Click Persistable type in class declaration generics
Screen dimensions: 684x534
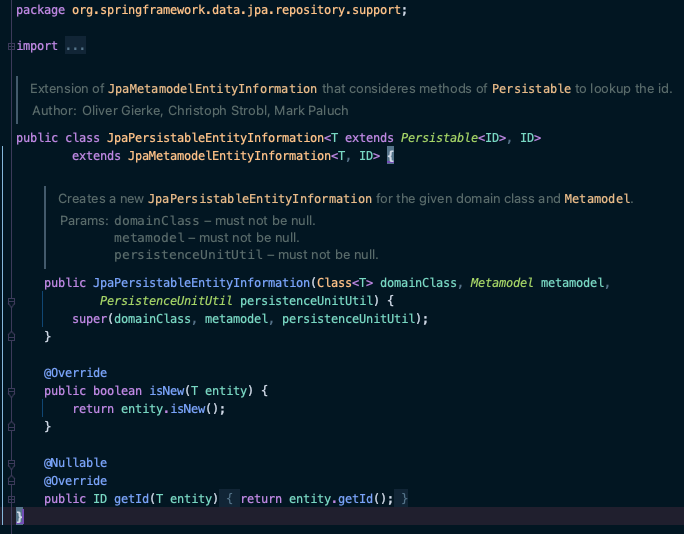[439, 138]
